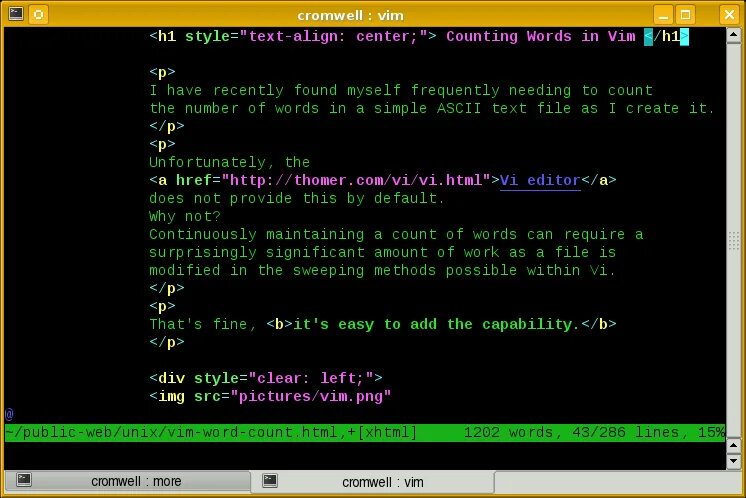The height and width of the screenshot is (498, 746).
Task: Click the scrollbar up arrow at top
Action: coord(734,36)
